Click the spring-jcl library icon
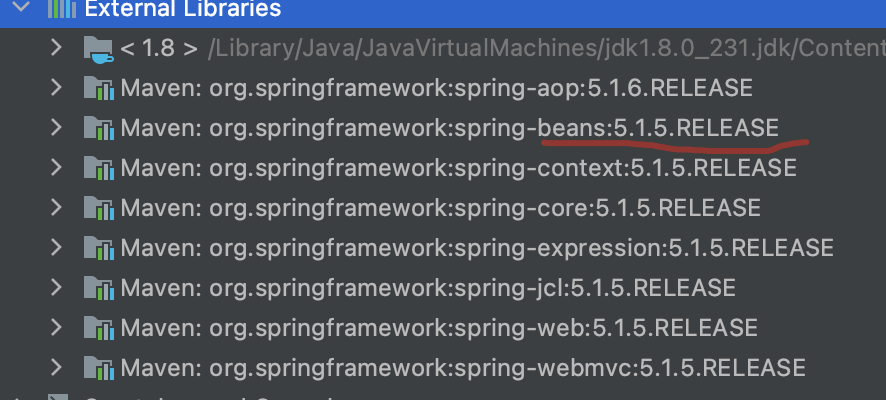This screenshot has height=400, width=886. 98,288
